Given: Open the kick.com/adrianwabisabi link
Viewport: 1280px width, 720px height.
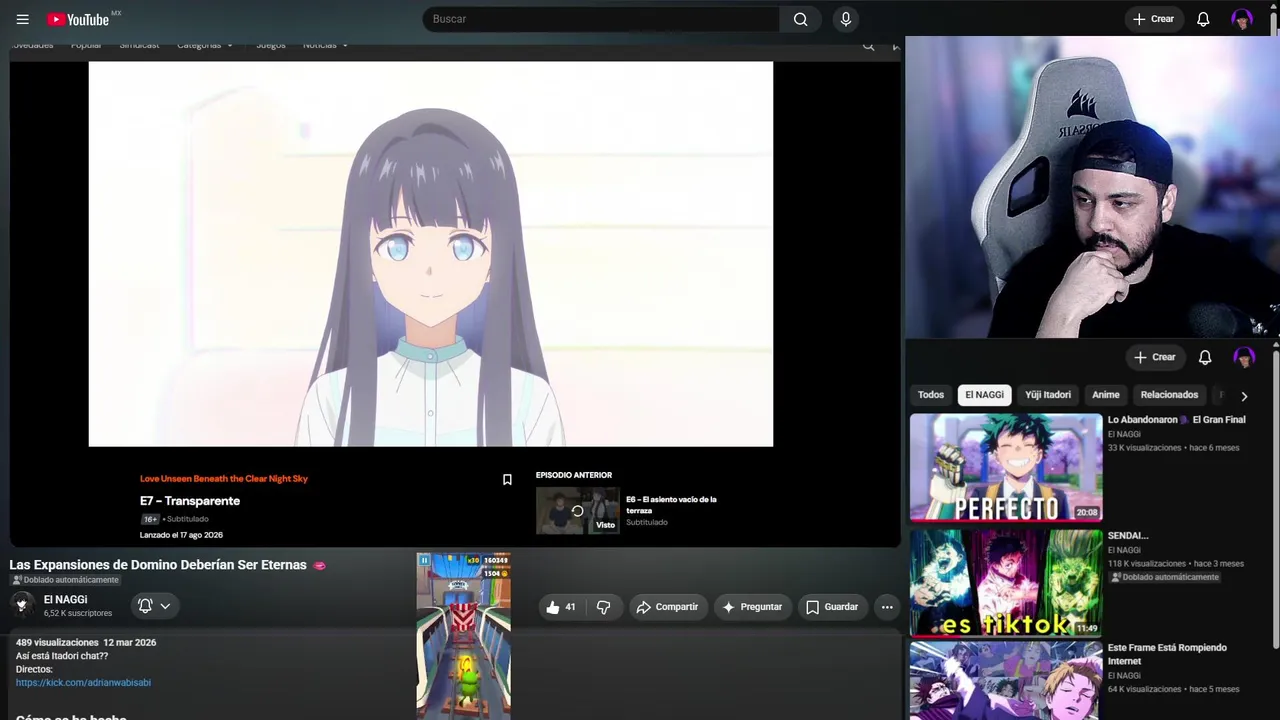Looking at the screenshot, I should click(x=83, y=683).
